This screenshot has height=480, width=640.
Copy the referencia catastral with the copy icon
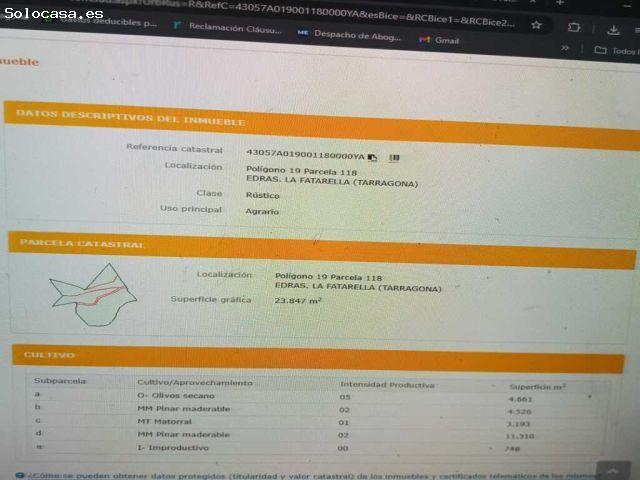[372, 158]
